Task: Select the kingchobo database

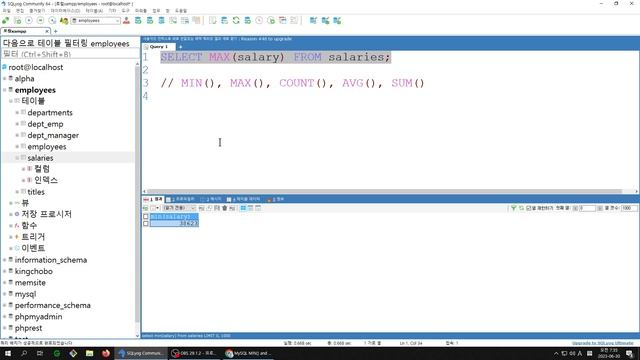Action: coord(33,271)
